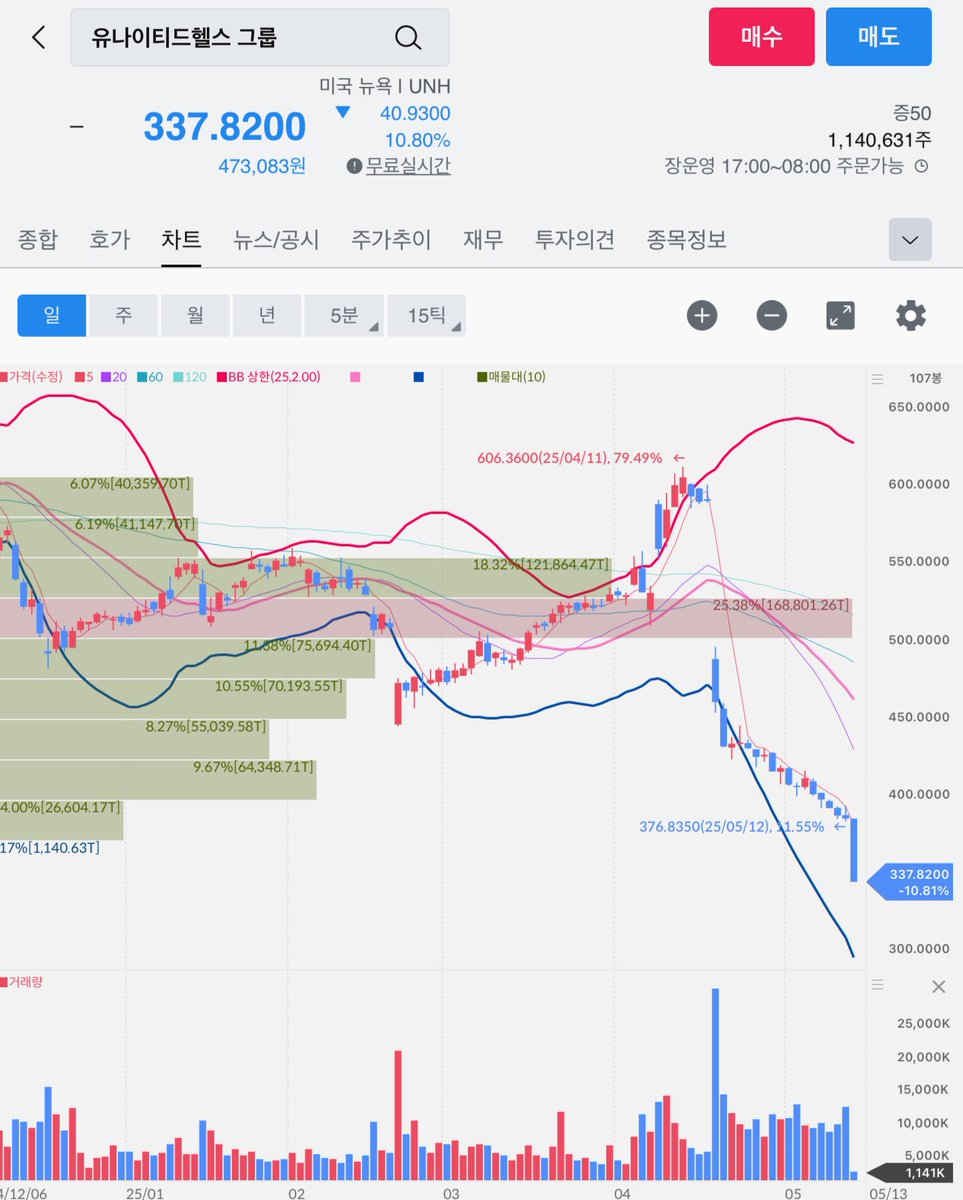The image size is (963, 1200).
Task: Open the 투자의견 tab
Action: (x=575, y=240)
